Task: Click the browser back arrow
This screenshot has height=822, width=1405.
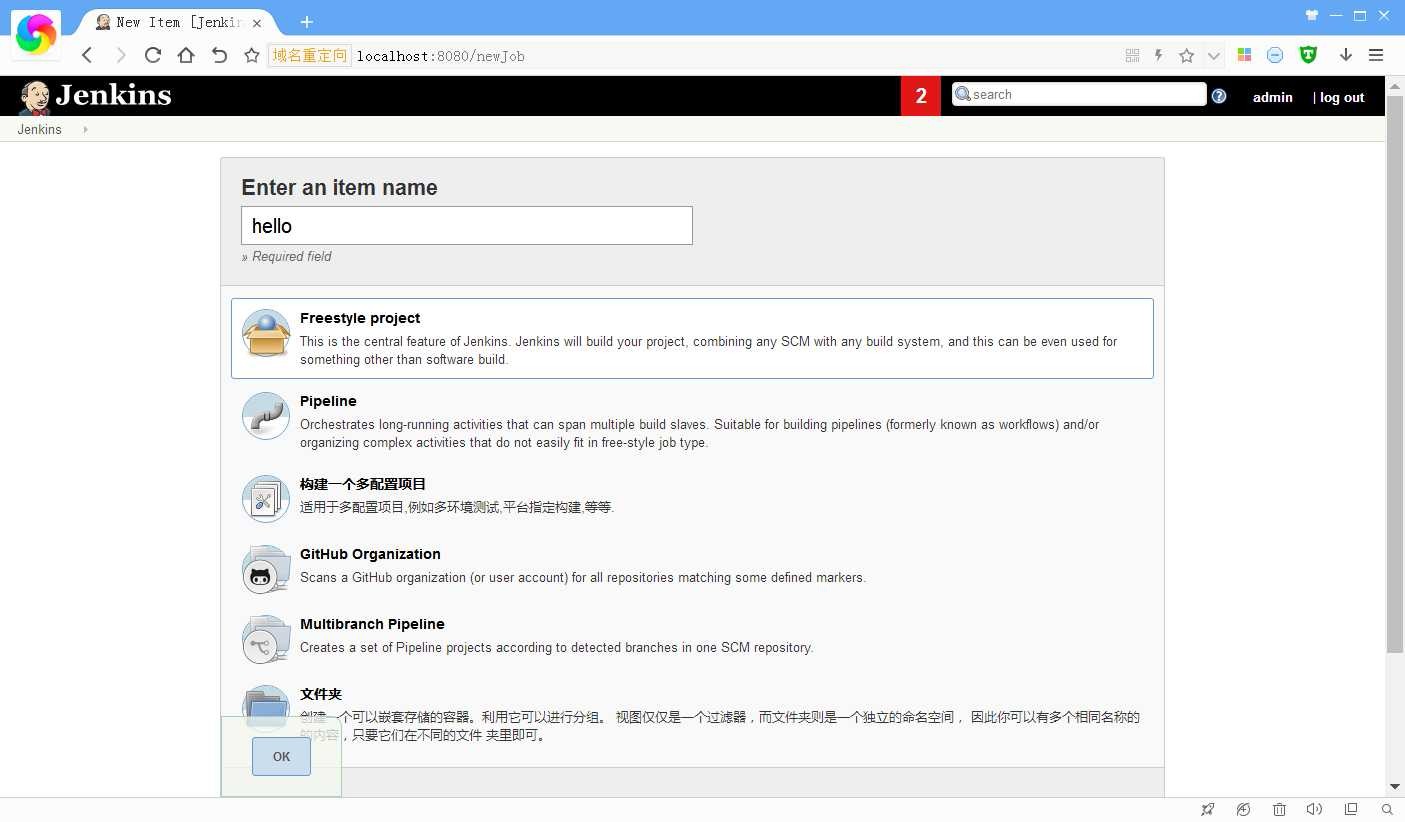Action: (x=87, y=55)
